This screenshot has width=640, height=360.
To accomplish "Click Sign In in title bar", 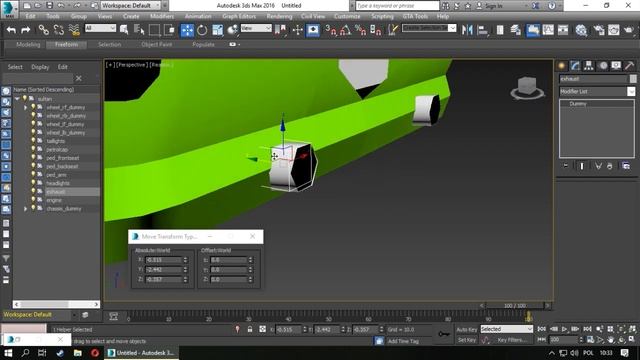I will click(493, 6).
